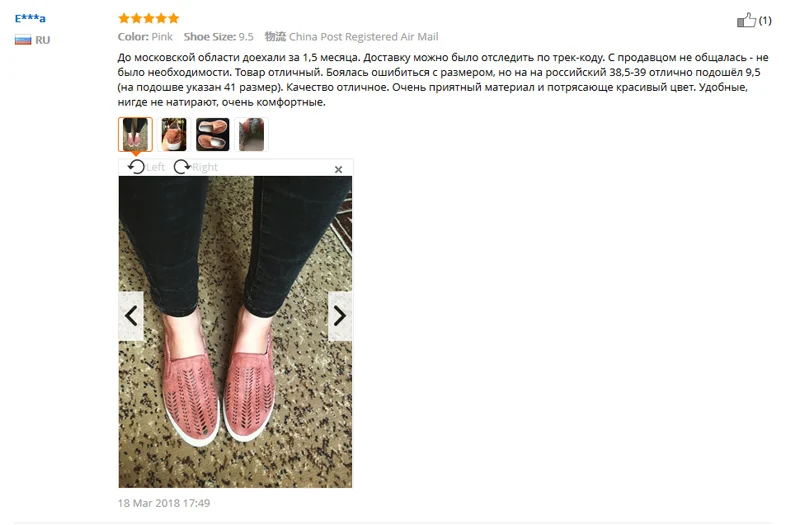Click the middle (third) rating star
This screenshot has width=800, height=525.
(x=148, y=19)
